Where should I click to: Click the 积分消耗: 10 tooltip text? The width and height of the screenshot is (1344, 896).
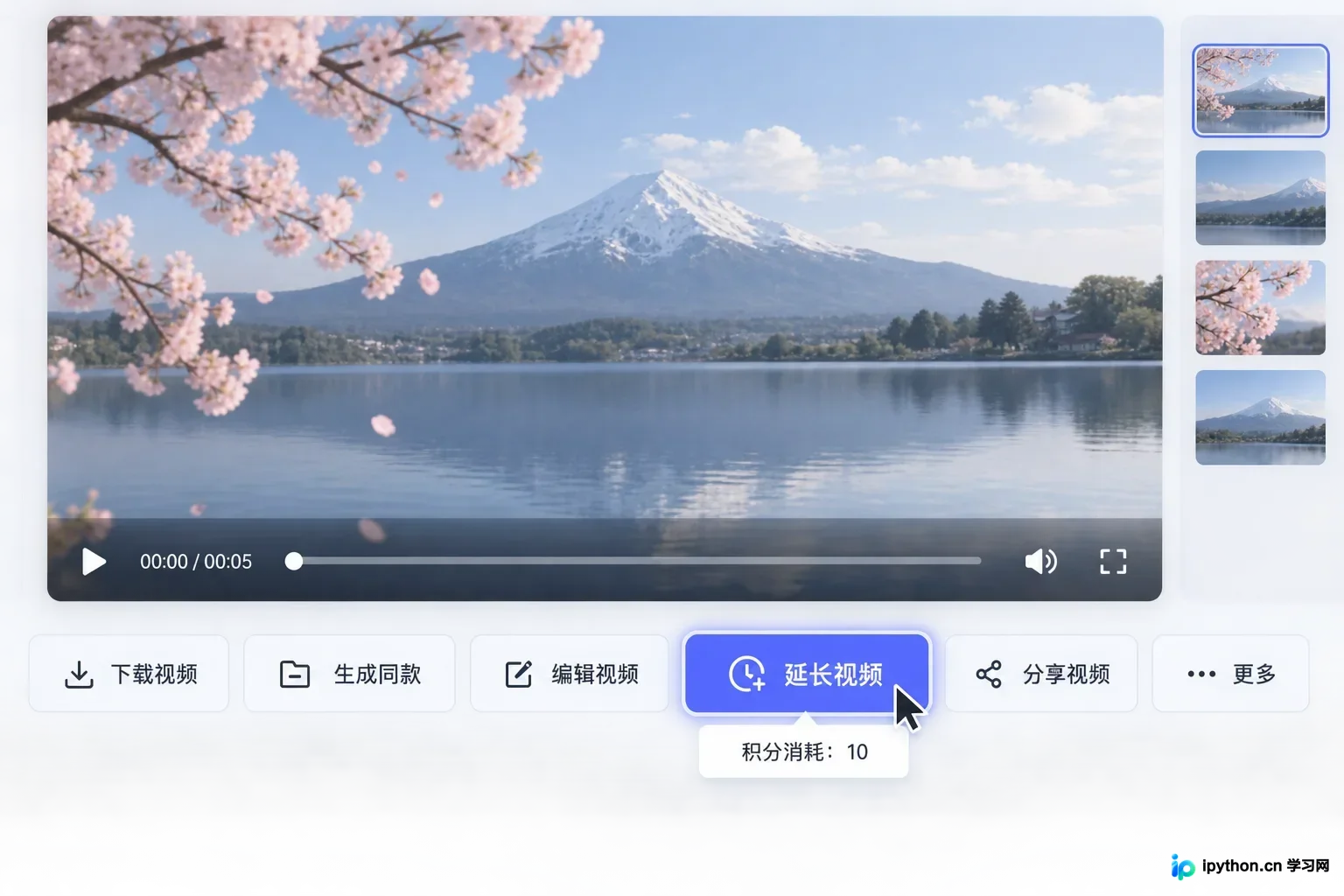pos(804,752)
